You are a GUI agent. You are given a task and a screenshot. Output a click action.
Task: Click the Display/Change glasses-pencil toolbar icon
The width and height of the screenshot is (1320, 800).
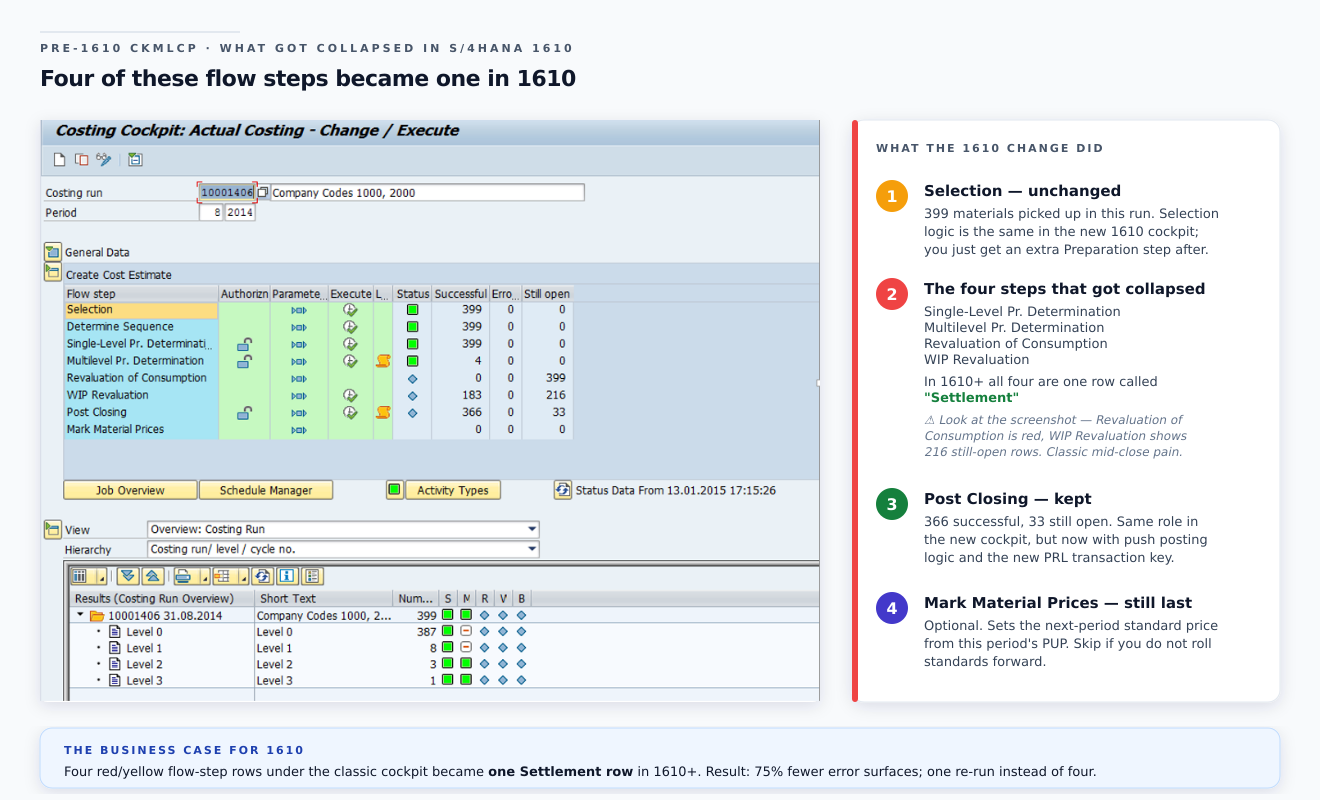coord(103,159)
